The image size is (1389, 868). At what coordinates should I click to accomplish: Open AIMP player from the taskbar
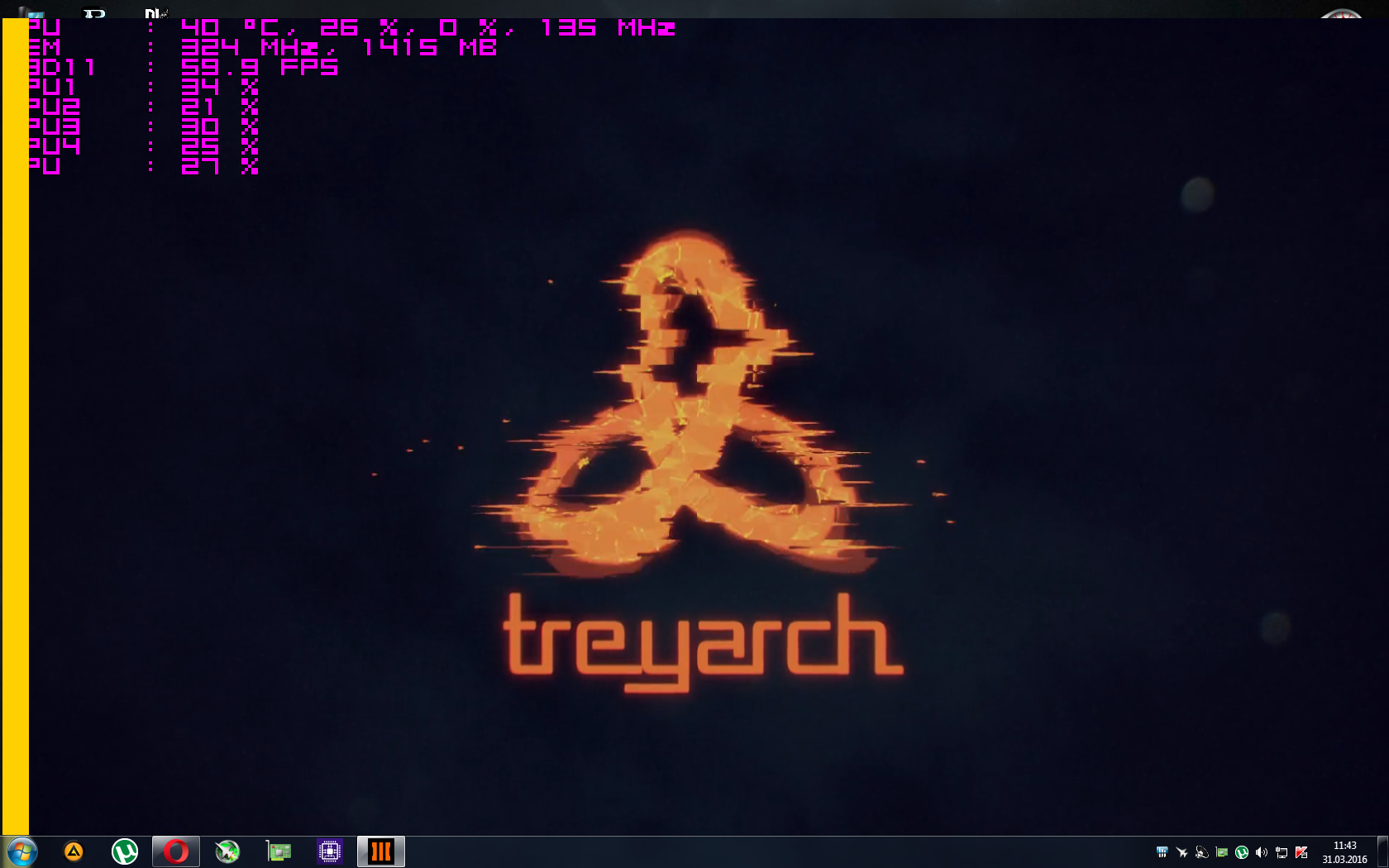pos(74,851)
